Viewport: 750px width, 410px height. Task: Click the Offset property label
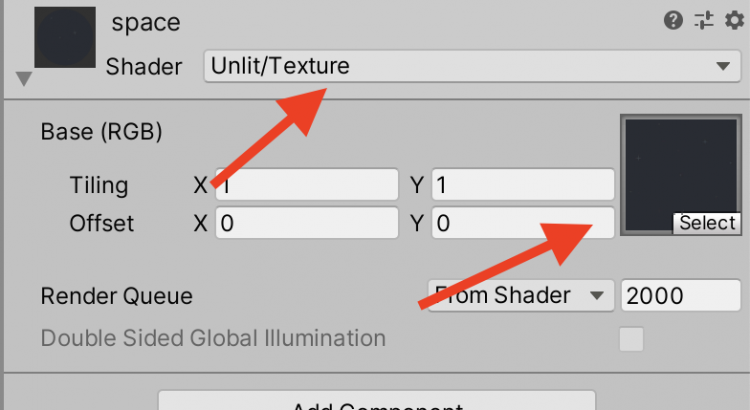102,223
